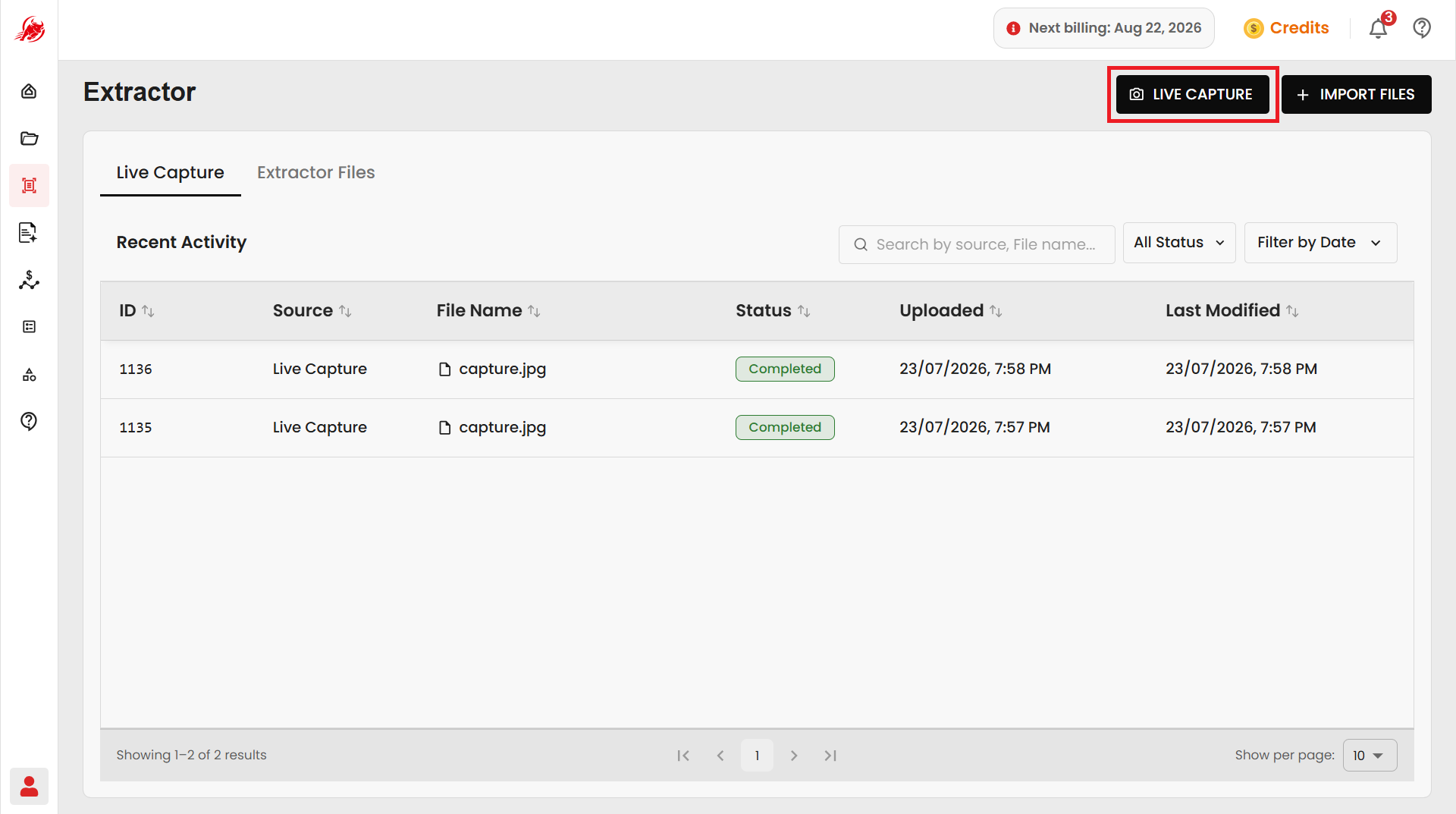Click the Next billing notice

[1104, 28]
